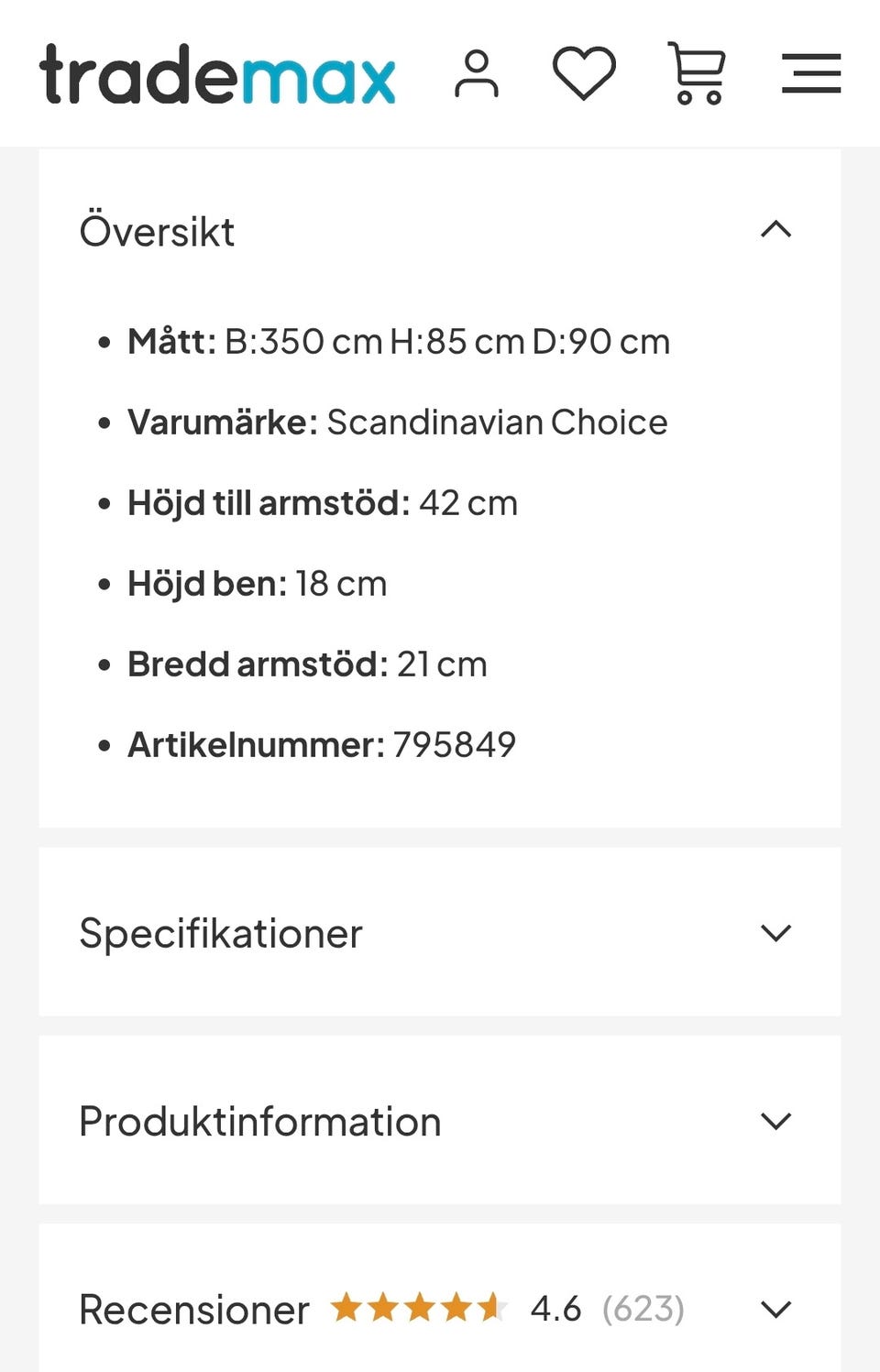The height and width of the screenshot is (1372, 880).
Task: Click the 4.6 rating score
Action: tap(555, 1308)
